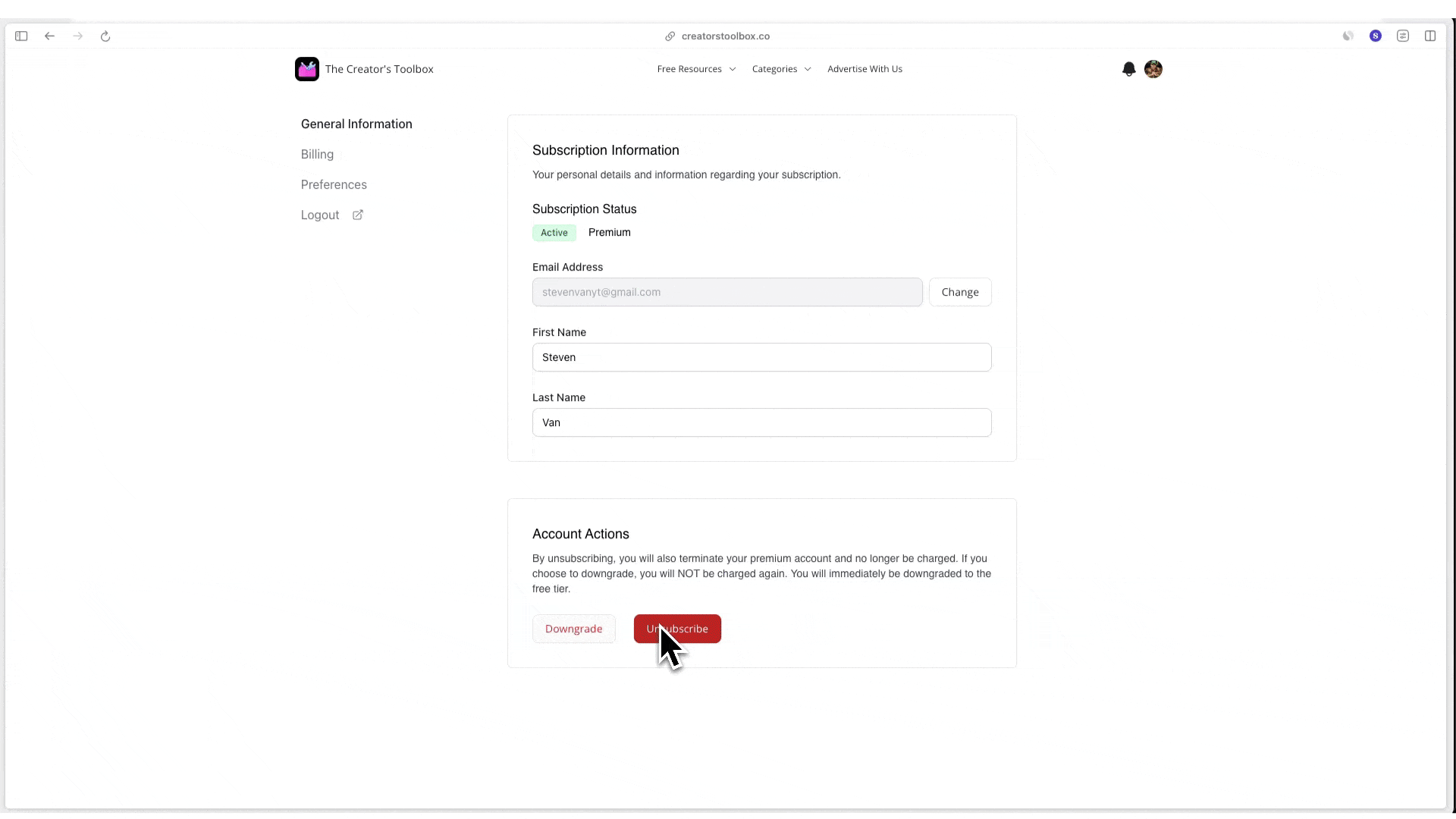
Task: Reload the page with refresh icon
Action: (x=105, y=36)
